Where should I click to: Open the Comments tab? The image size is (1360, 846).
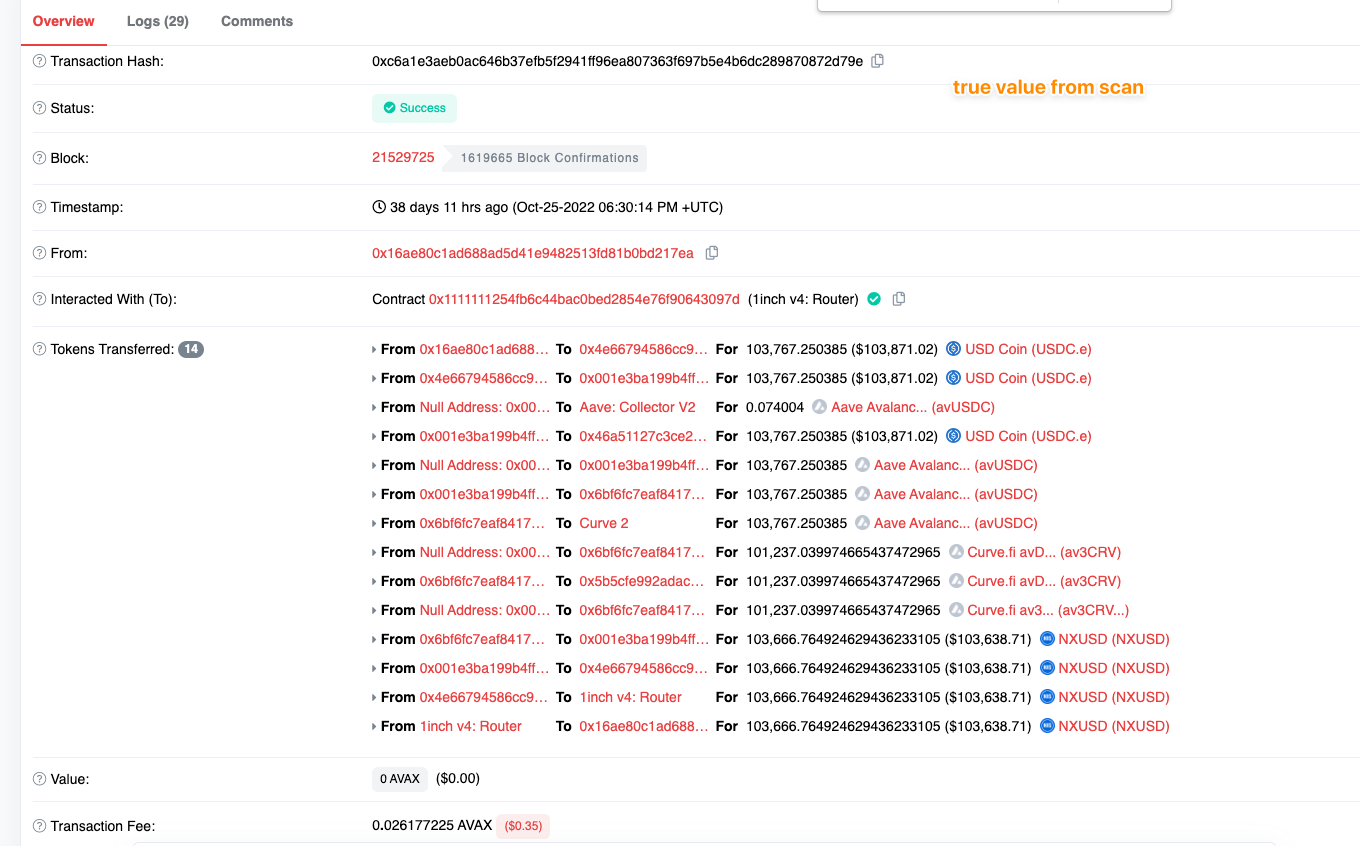(x=257, y=21)
